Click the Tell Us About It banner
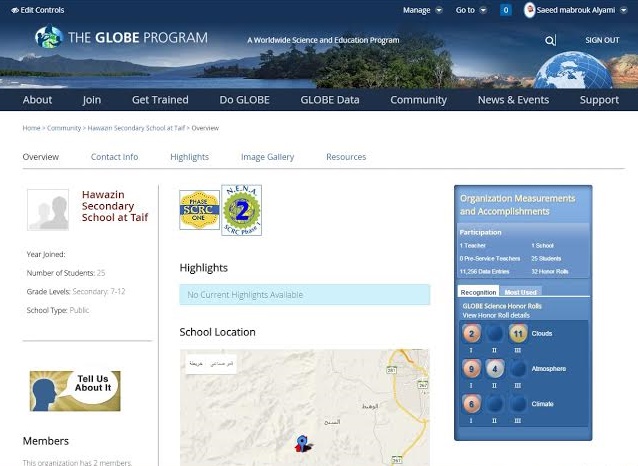 pyautogui.click(x=75, y=390)
